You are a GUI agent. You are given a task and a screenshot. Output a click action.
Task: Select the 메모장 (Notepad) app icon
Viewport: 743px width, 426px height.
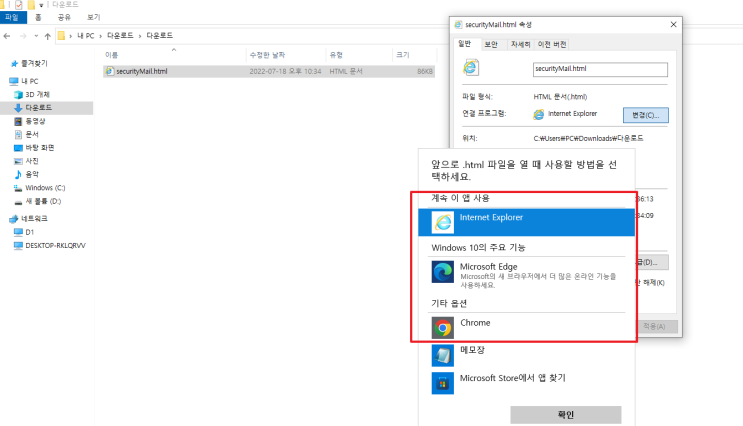(443, 355)
